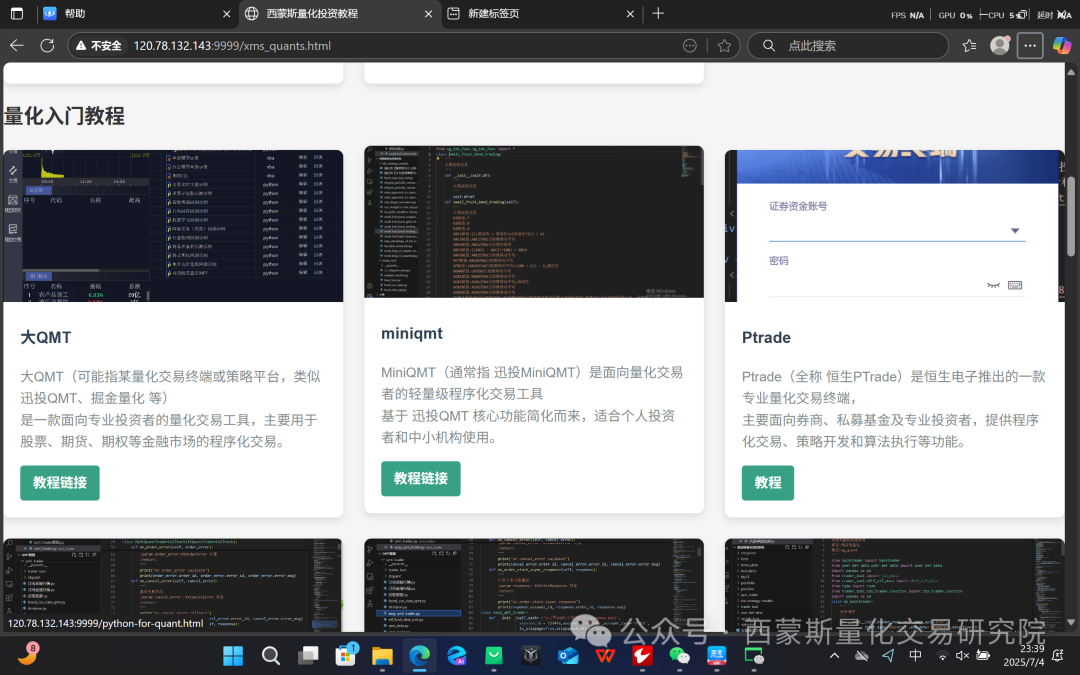Close the 新建标签页 tab
Image resolution: width=1080 pixels, height=675 pixels.
coord(630,14)
